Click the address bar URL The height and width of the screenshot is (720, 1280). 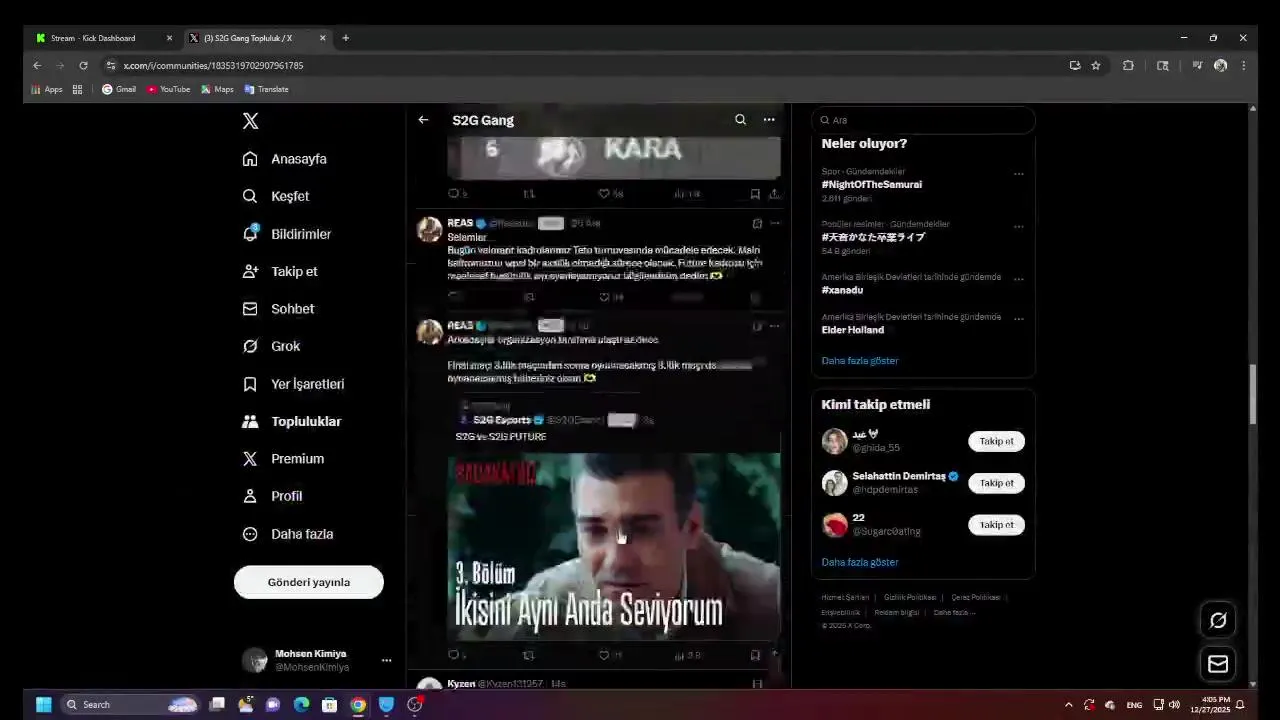[213, 65]
